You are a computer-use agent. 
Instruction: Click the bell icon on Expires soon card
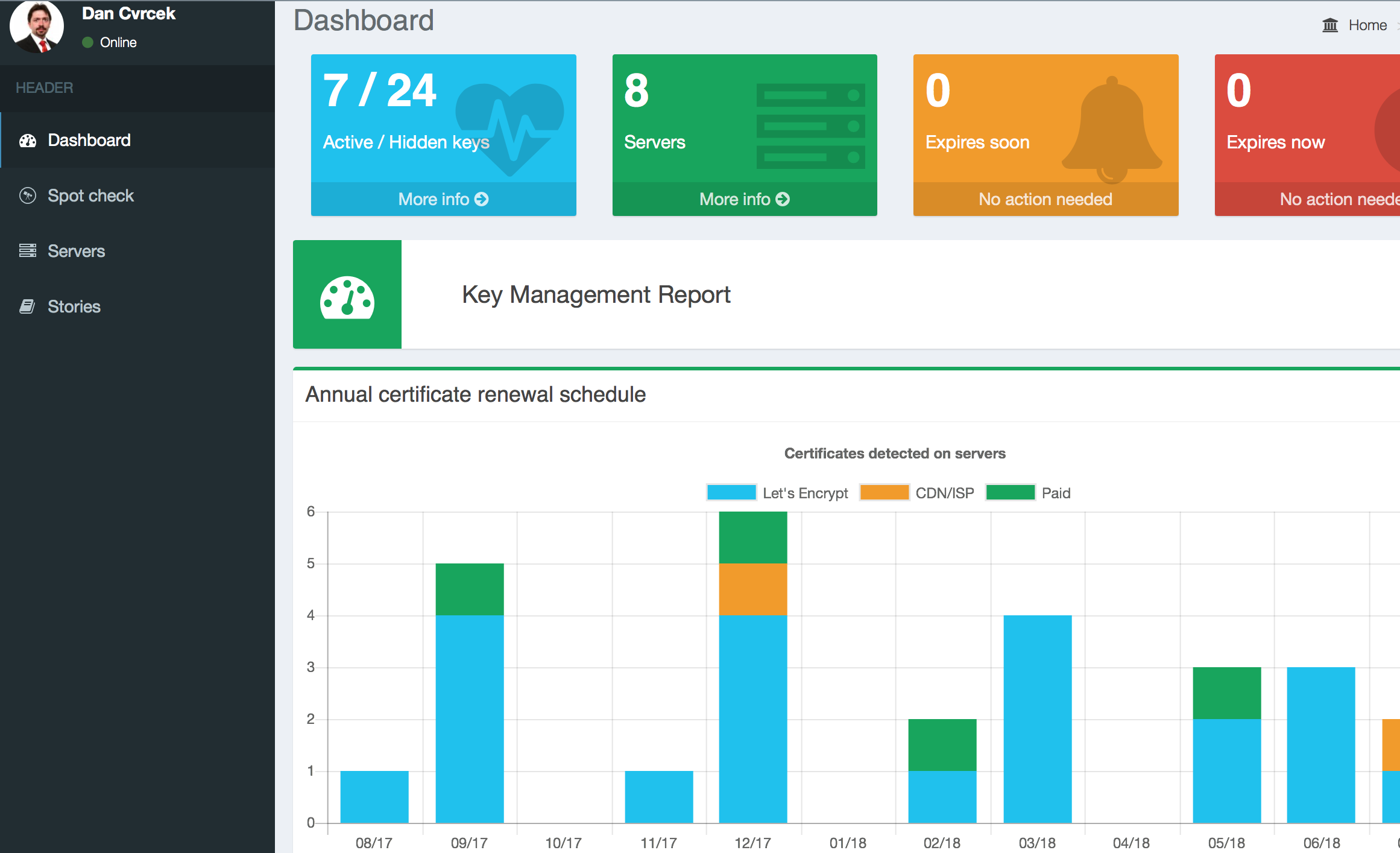click(1112, 129)
